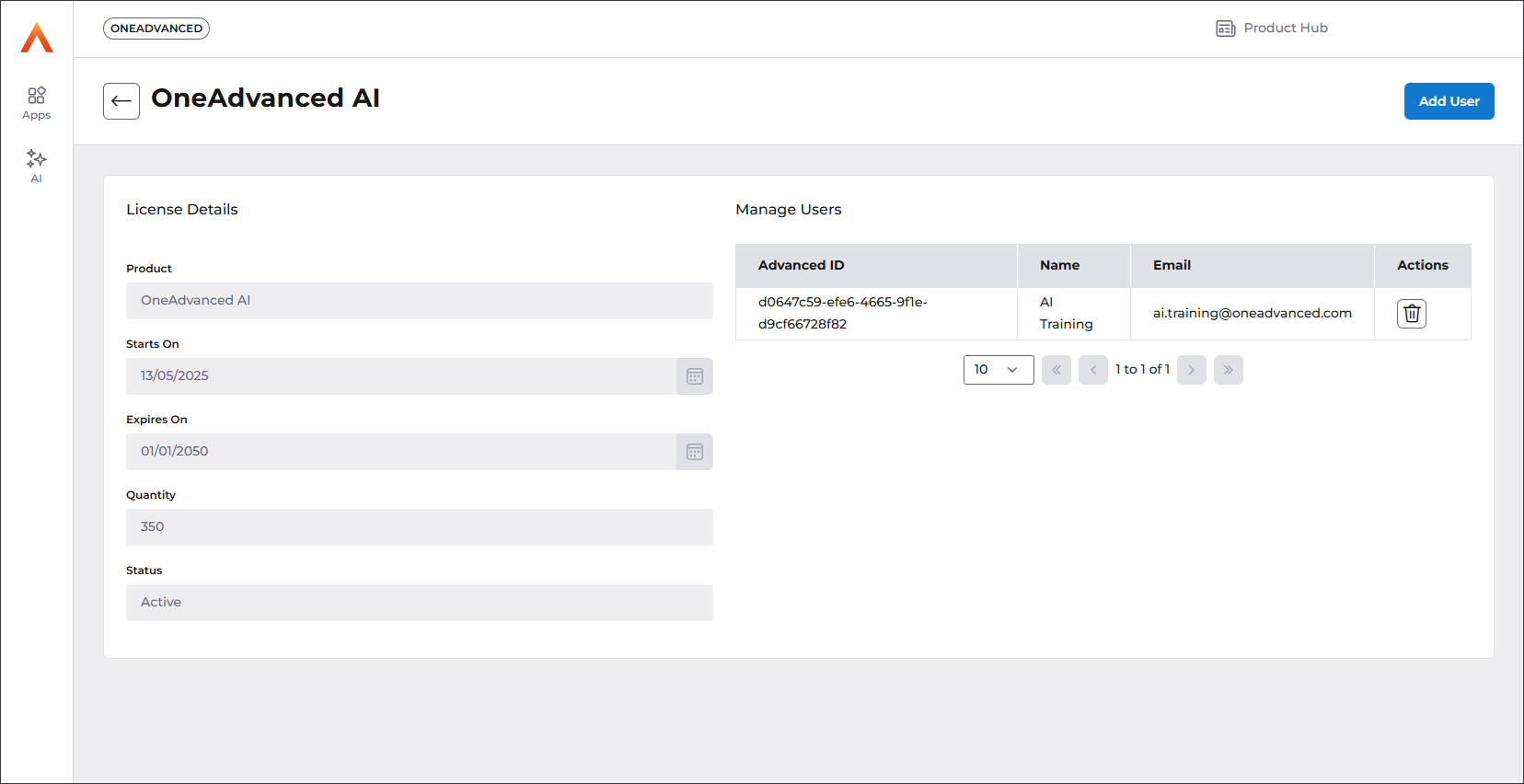The height and width of the screenshot is (784, 1524).
Task: Open the Starts On calendar picker
Action: pos(695,376)
